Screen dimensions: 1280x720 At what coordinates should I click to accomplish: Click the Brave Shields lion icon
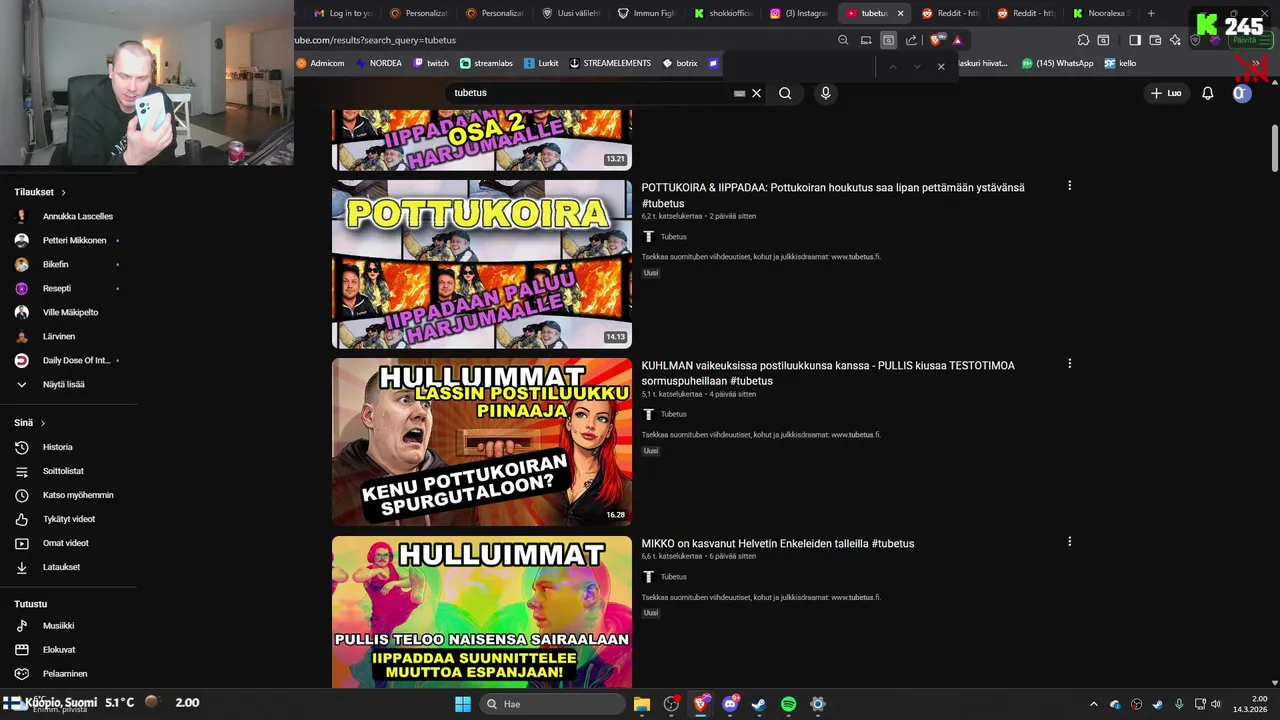tap(936, 40)
